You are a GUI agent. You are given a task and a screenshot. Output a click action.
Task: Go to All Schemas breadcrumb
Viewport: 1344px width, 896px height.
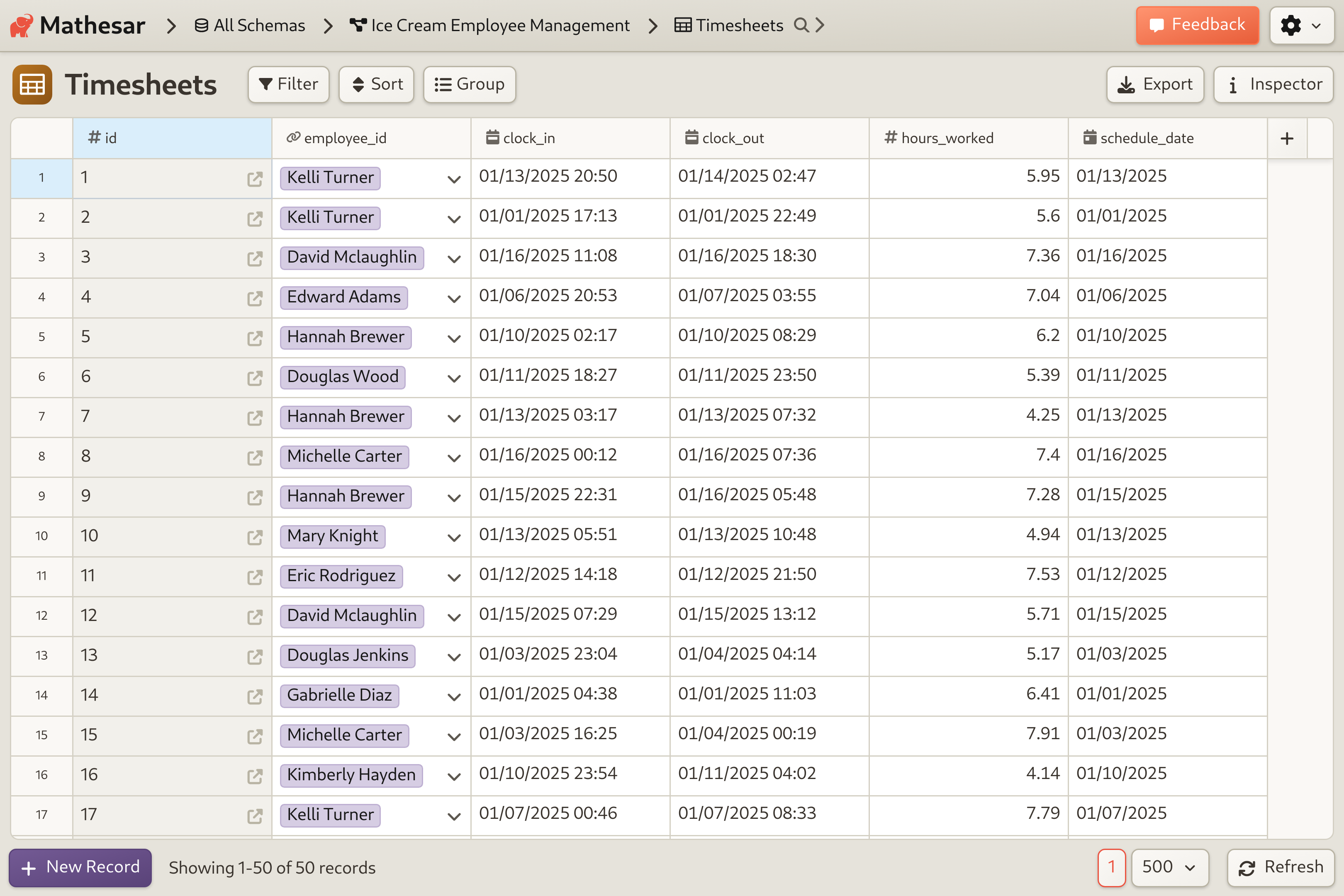pos(250,25)
